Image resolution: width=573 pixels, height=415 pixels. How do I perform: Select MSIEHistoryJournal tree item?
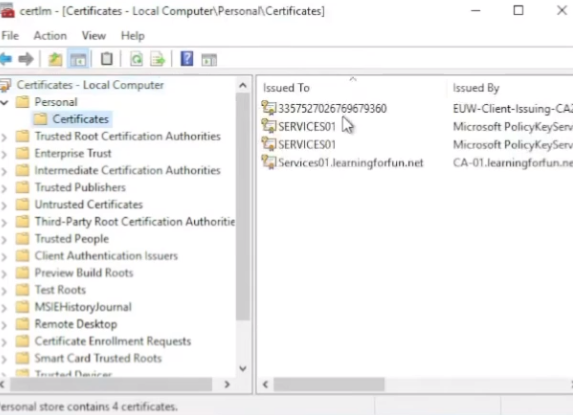83,307
